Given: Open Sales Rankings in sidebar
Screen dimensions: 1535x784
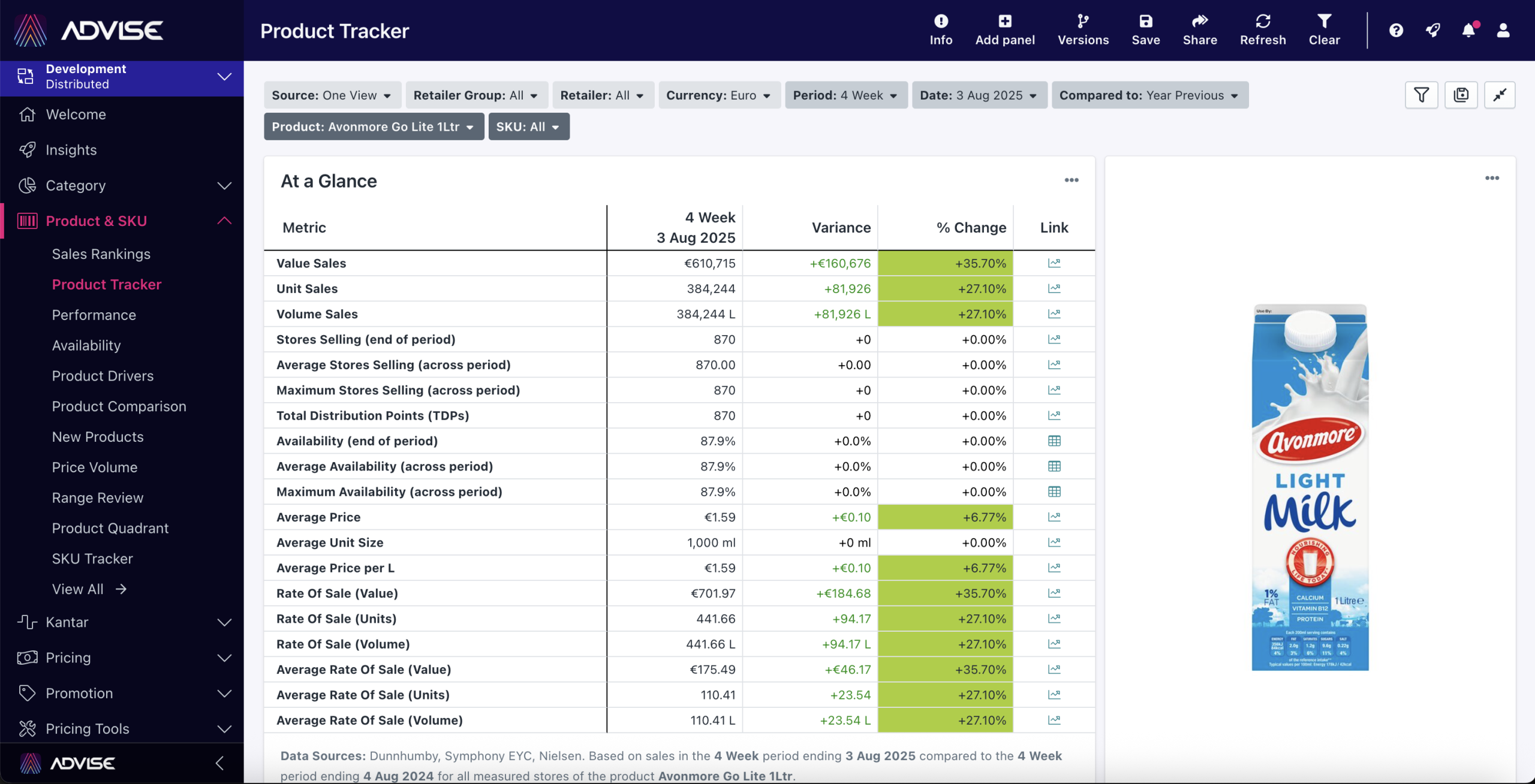Looking at the screenshot, I should pyautogui.click(x=101, y=254).
